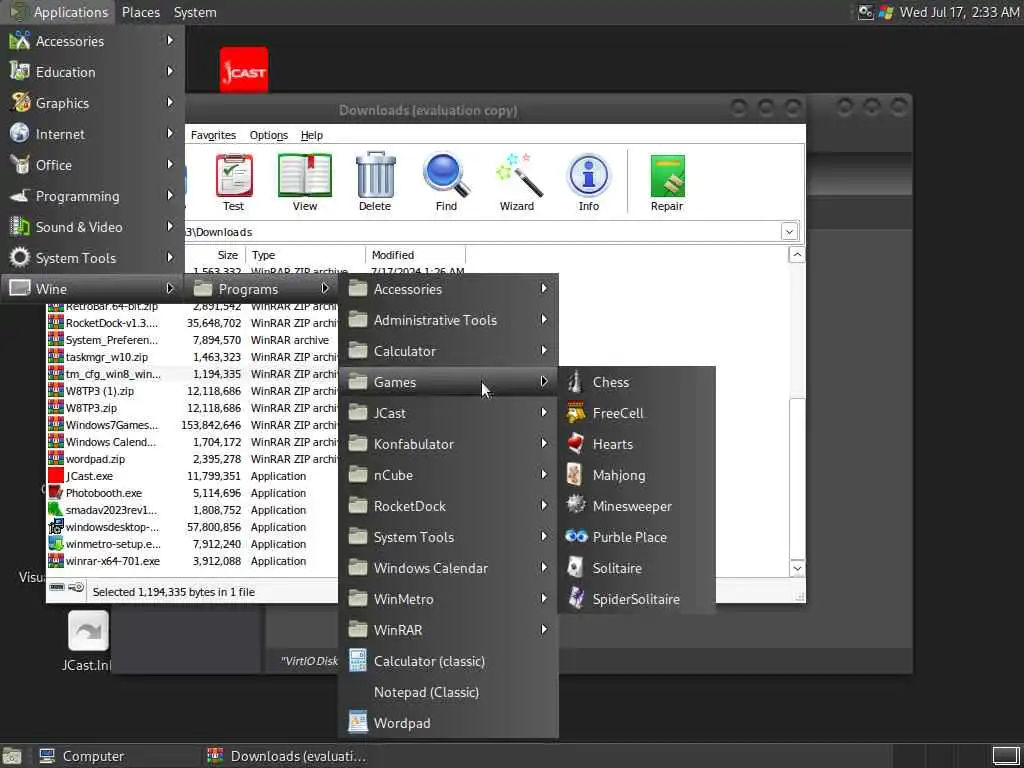Expand the Accessories applications category

(x=92, y=41)
